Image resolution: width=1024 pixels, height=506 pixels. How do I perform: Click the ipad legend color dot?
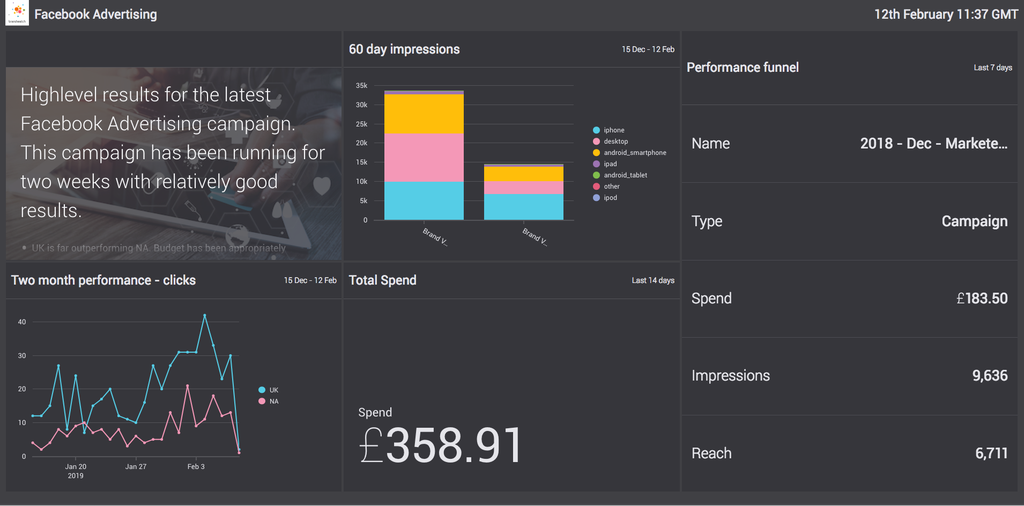coord(597,164)
